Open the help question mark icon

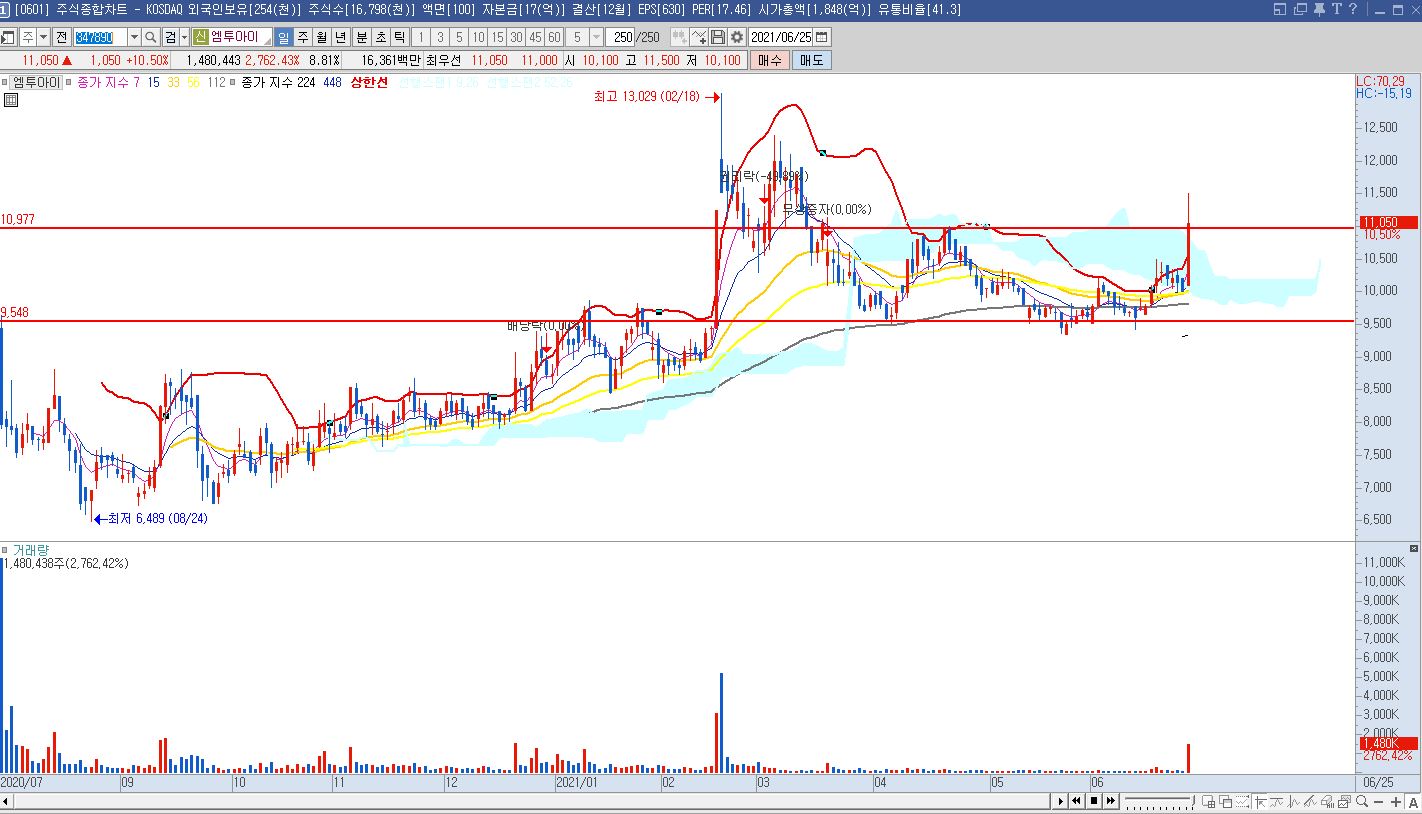(1353, 9)
